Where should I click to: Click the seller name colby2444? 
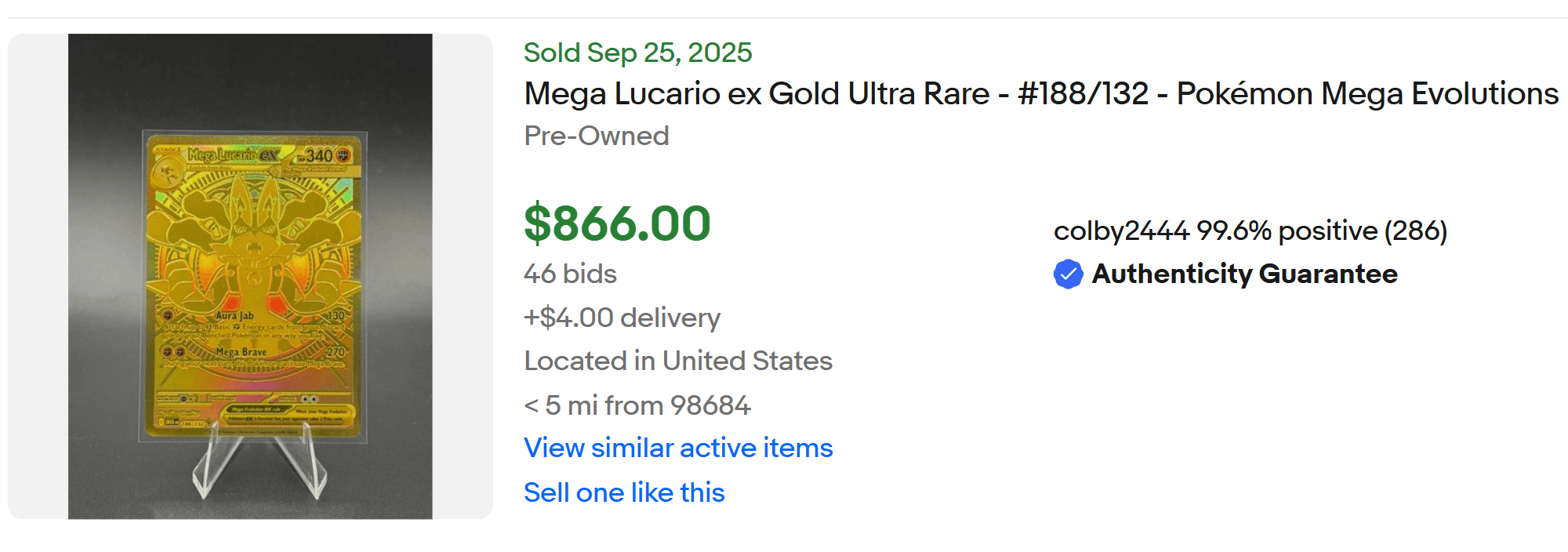pyautogui.click(x=1121, y=231)
